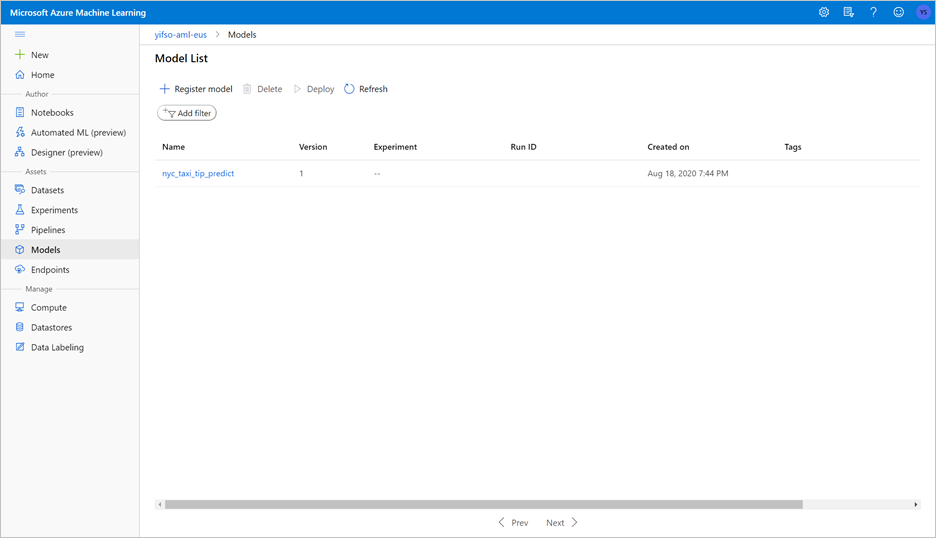Open Notebooks in the sidebar
Viewport: 936px width, 538px height.
coord(52,113)
